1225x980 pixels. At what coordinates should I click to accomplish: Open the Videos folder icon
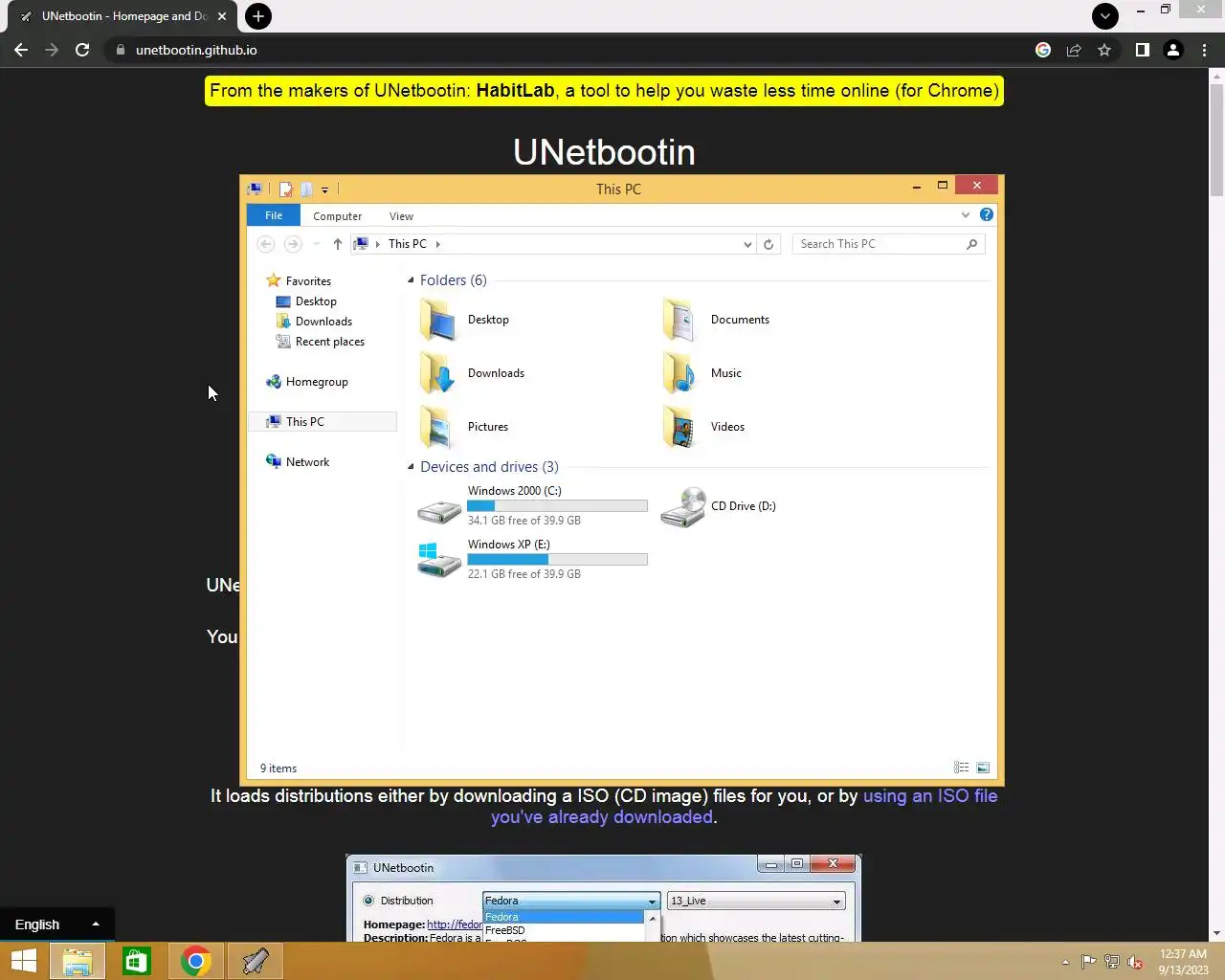pyautogui.click(x=680, y=427)
